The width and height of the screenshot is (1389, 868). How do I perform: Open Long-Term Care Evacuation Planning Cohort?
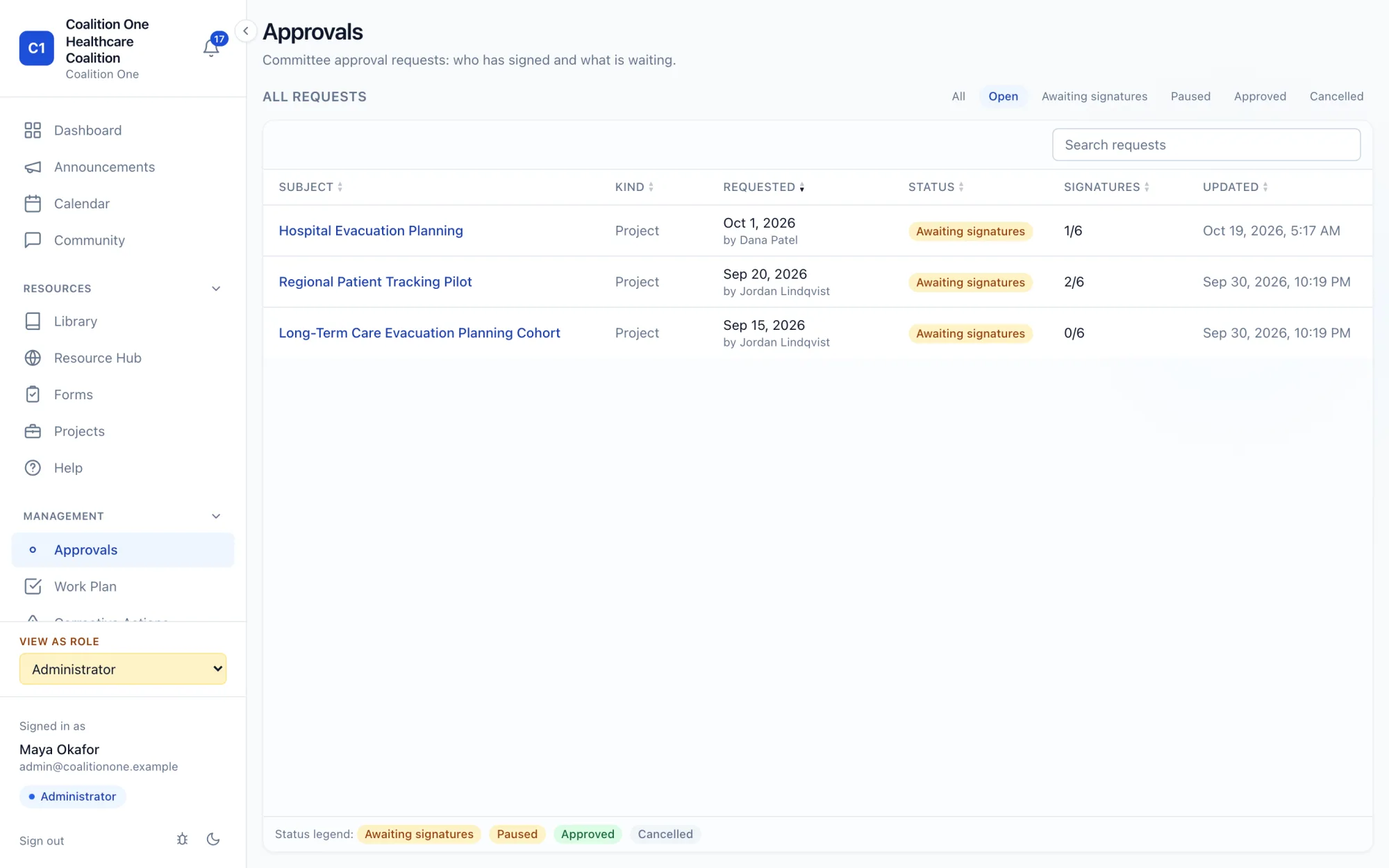(419, 333)
